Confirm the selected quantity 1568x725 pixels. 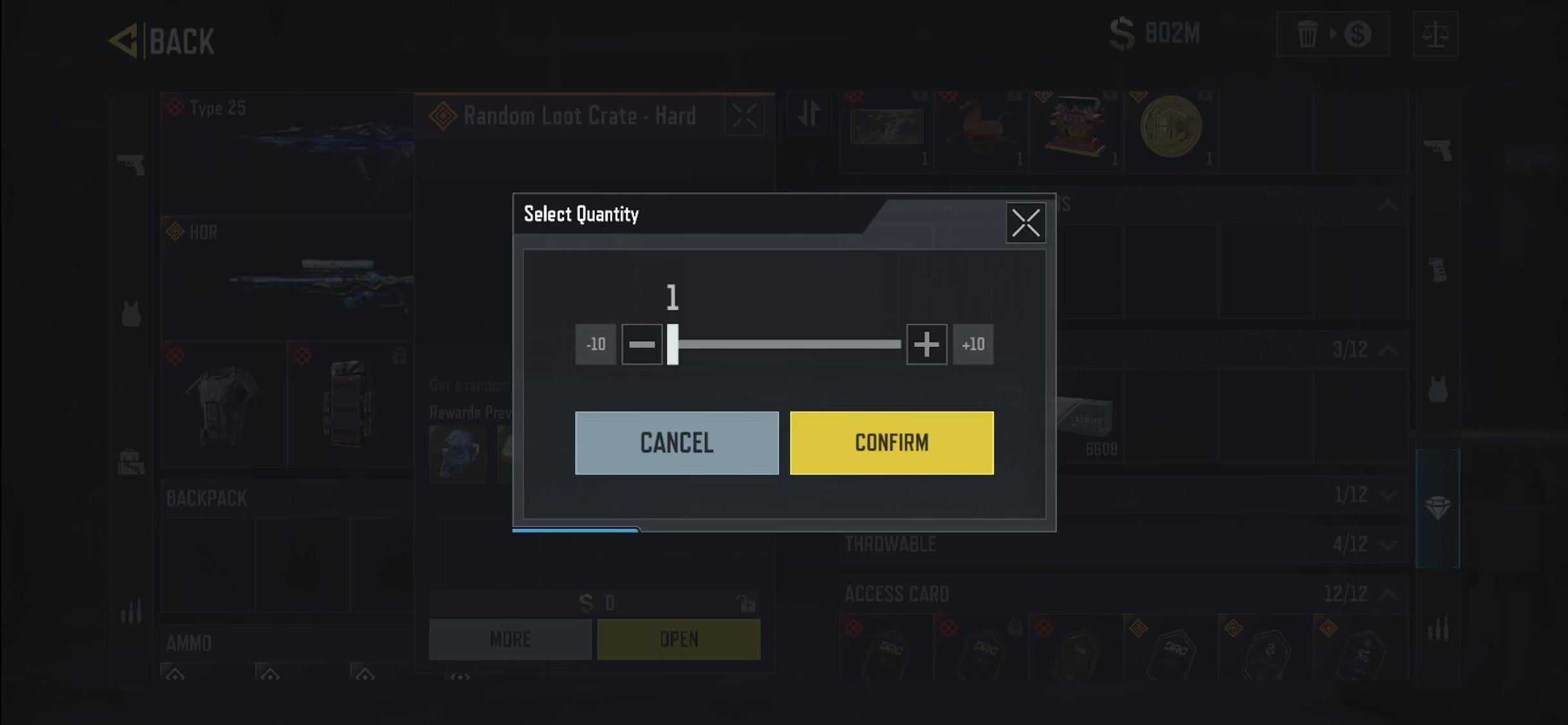(891, 443)
